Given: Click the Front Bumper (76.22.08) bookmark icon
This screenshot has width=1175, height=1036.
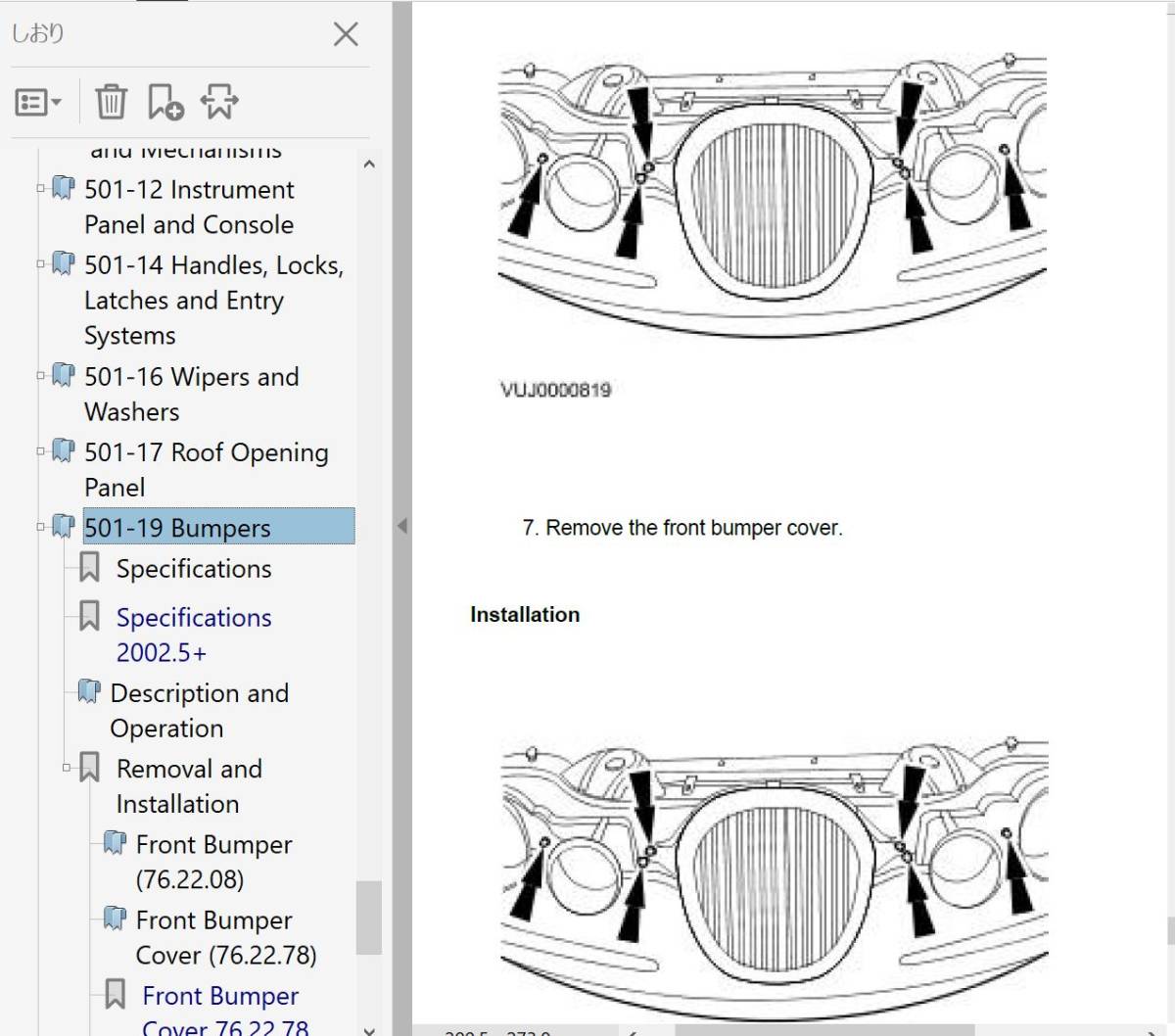Looking at the screenshot, I should (x=115, y=842).
